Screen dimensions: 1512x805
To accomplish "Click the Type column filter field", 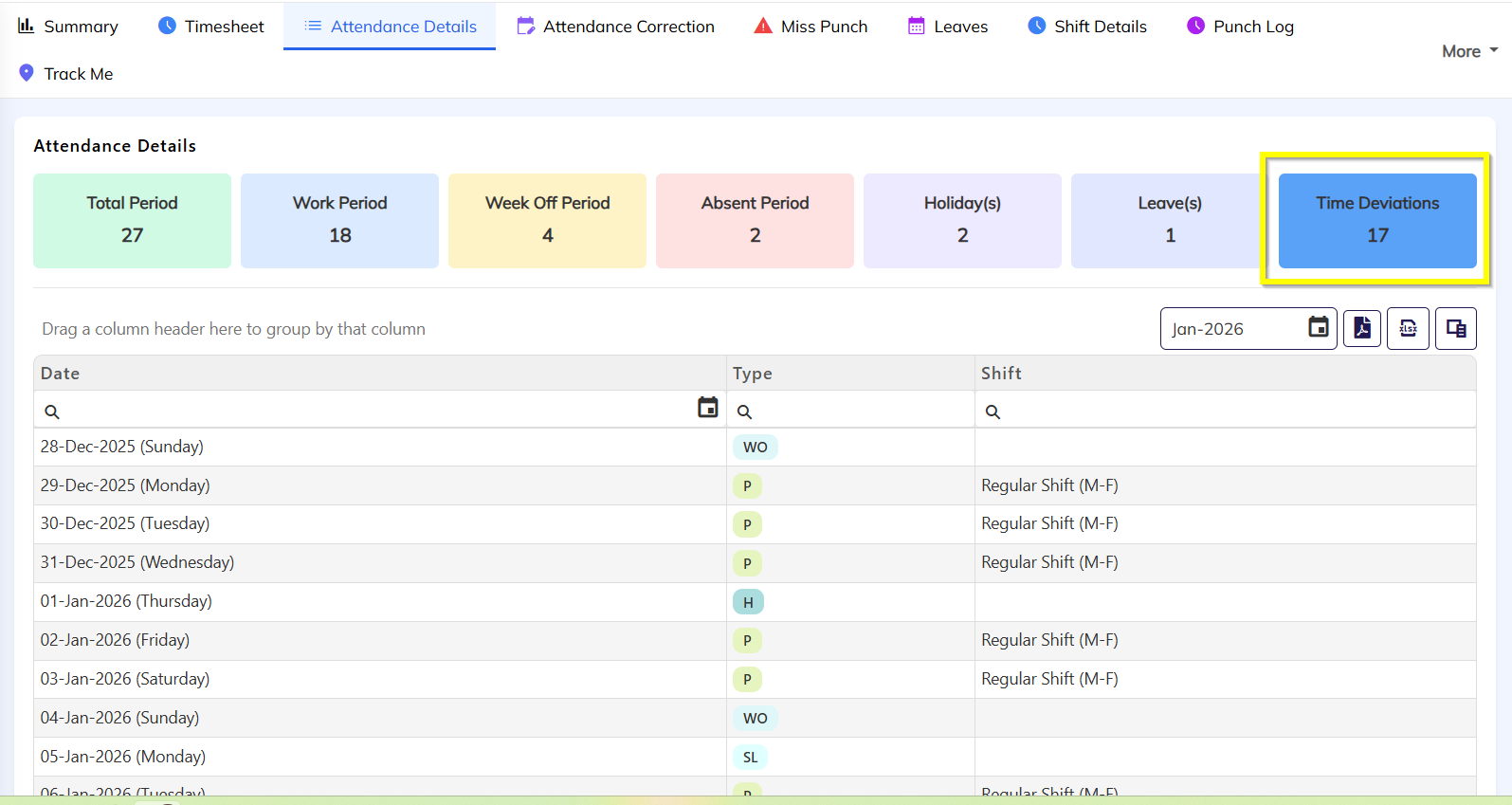I will [850, 411].
